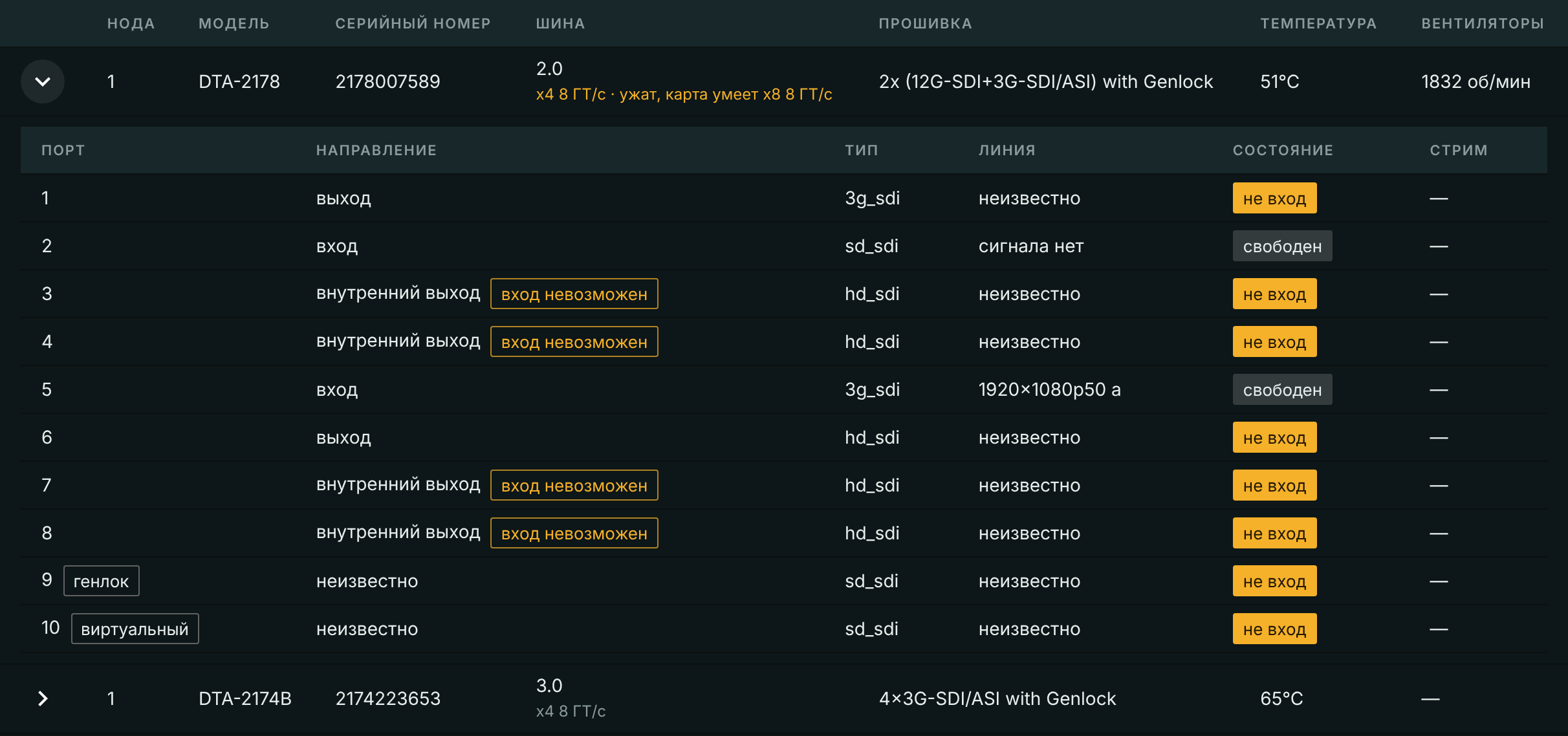Viewport: 1568px width, 736px height.
Task: Click the не вход badge for port 4
Action: tap(1274, 341)
